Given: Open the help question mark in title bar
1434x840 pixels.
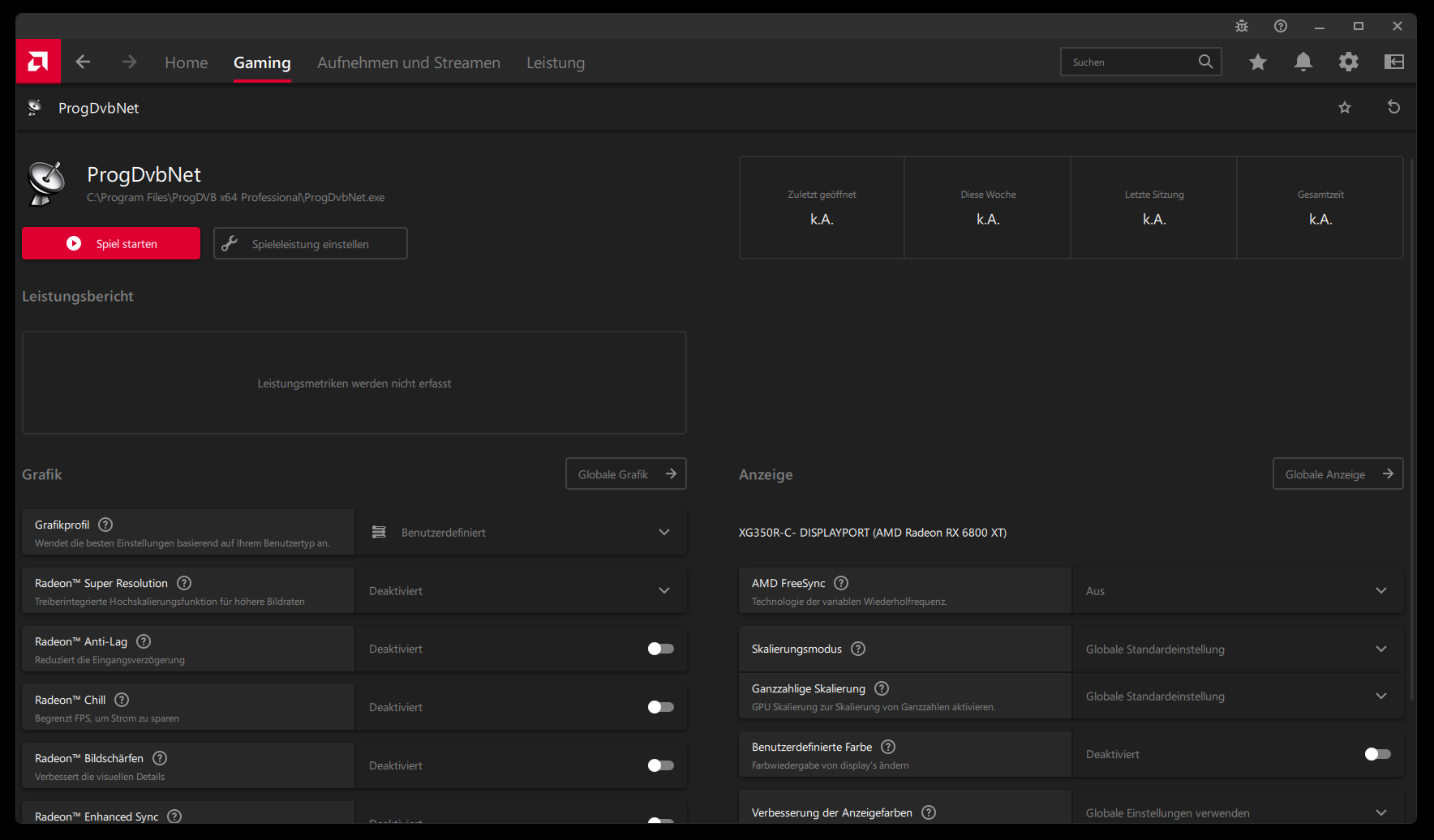Looking at the screenshot, I should tap(1281, 26).
